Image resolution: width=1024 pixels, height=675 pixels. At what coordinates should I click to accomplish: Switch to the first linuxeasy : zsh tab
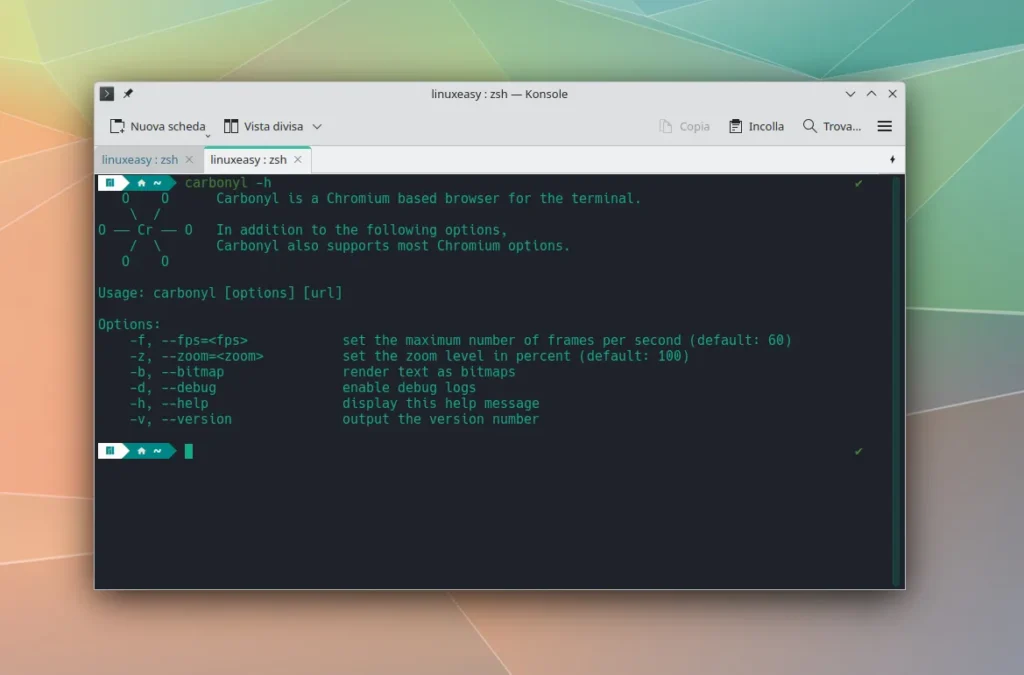[x=140, y=160]
